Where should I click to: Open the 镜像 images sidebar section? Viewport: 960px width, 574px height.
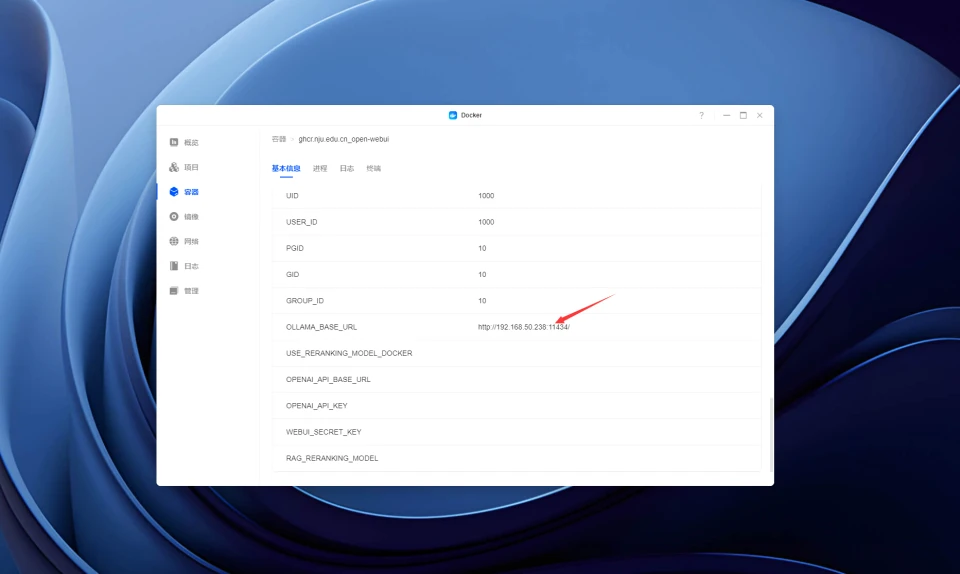[184, 217]
